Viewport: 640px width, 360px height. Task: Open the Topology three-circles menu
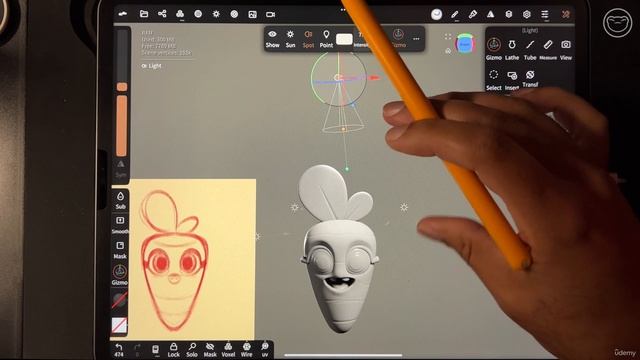click(180, 14)
